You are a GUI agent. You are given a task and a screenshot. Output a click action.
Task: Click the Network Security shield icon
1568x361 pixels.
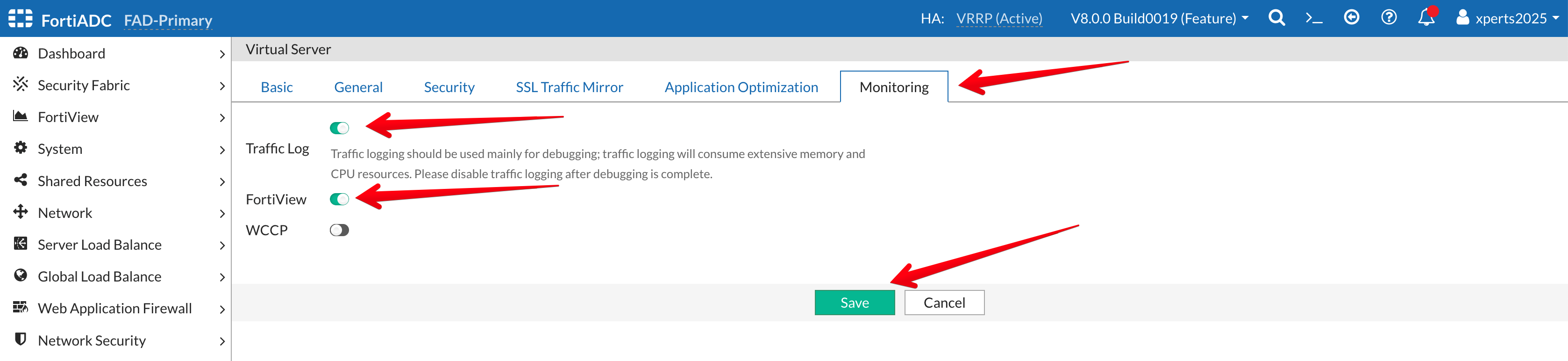[21, 339]
